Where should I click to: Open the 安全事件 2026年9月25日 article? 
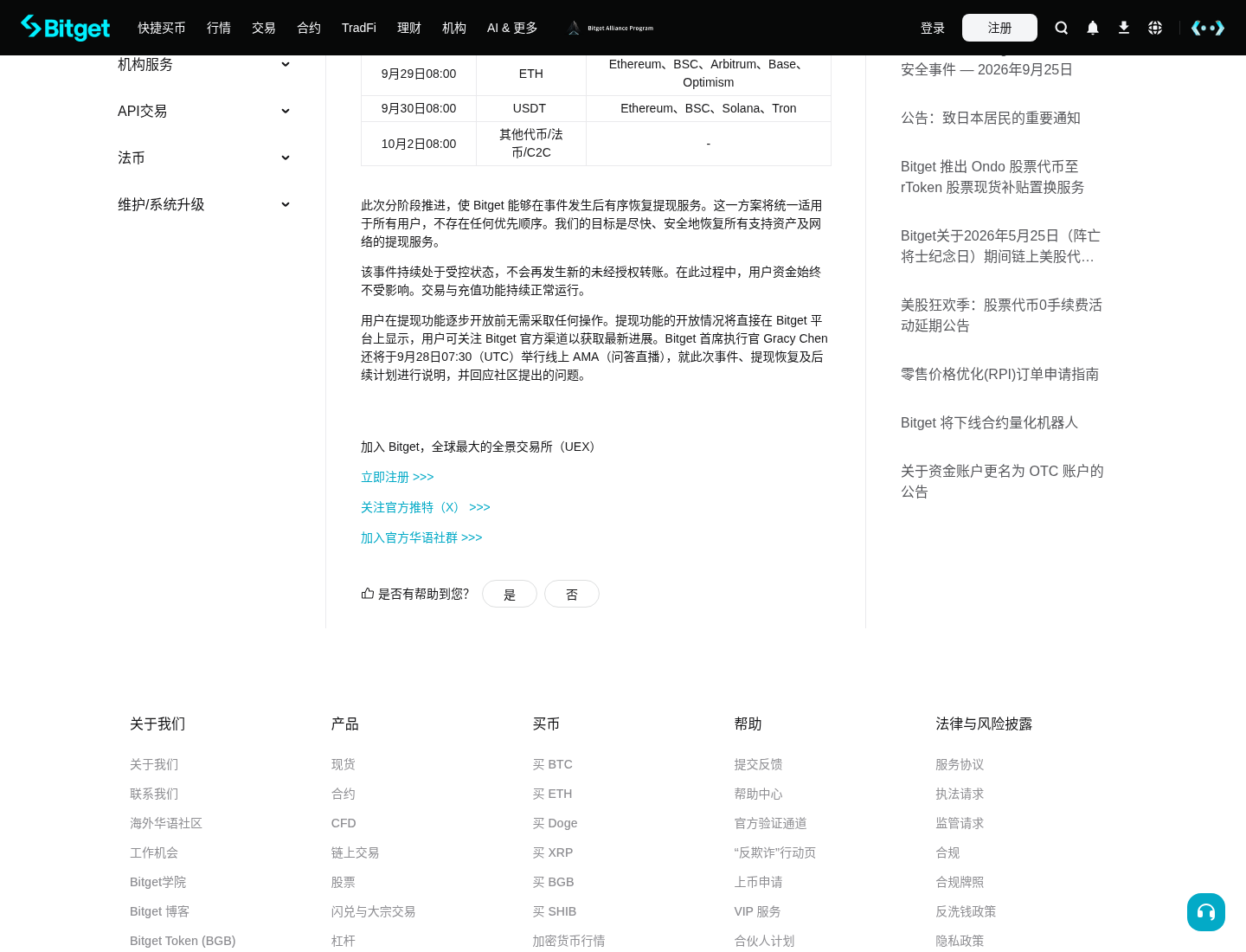pyautogui.click(x=986, y=69)
